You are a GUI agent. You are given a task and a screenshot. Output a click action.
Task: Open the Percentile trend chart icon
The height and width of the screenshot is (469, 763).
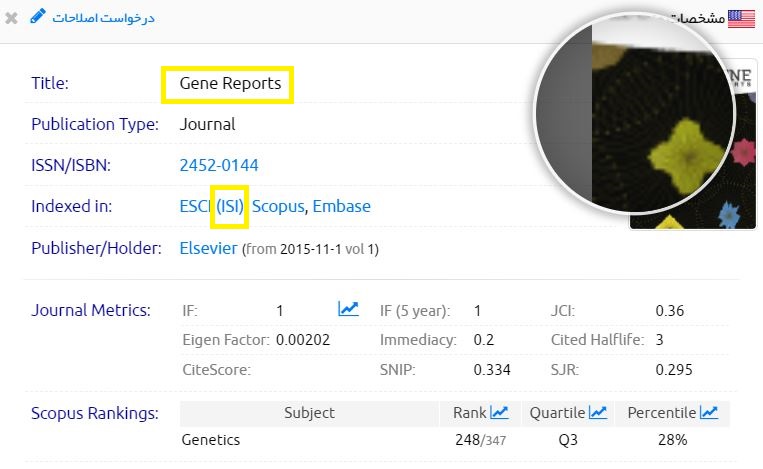(709, 412)
